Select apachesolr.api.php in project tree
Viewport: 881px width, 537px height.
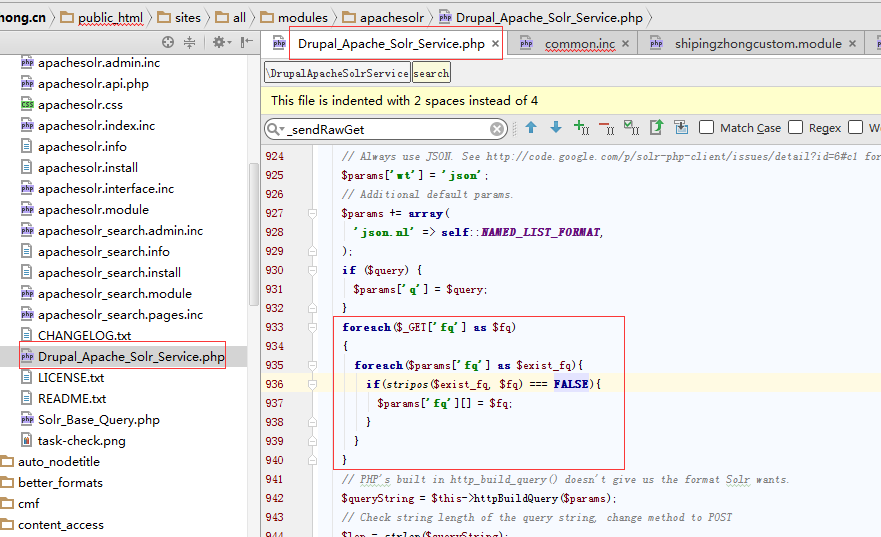pos(93,84)
